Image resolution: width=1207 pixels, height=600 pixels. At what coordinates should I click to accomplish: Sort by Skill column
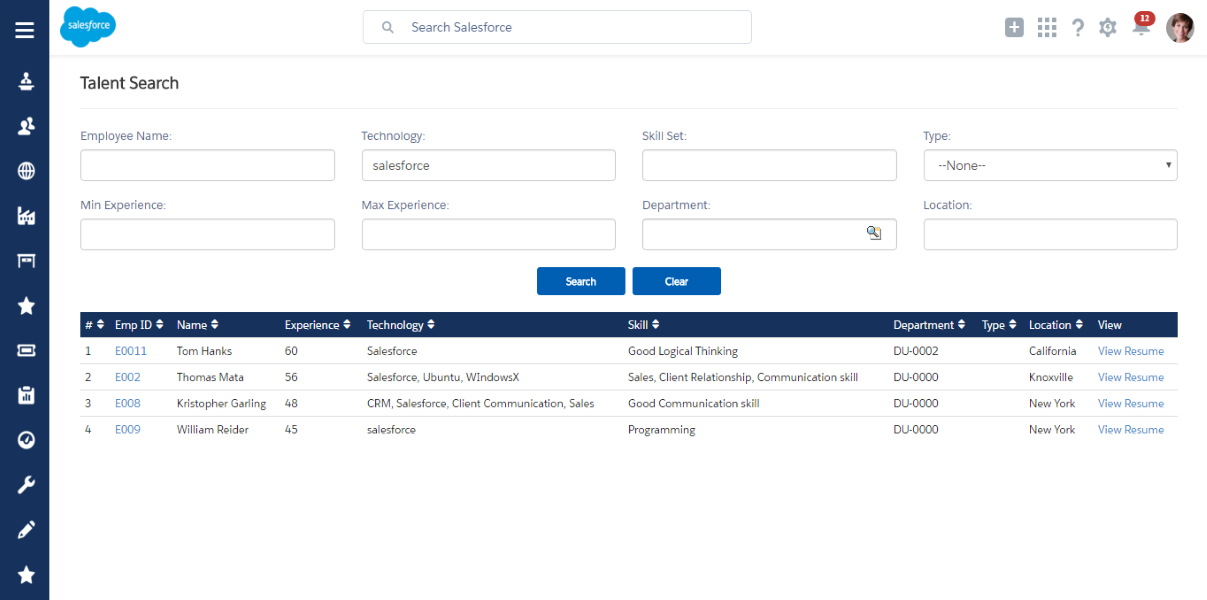click(x=643, y=325)
